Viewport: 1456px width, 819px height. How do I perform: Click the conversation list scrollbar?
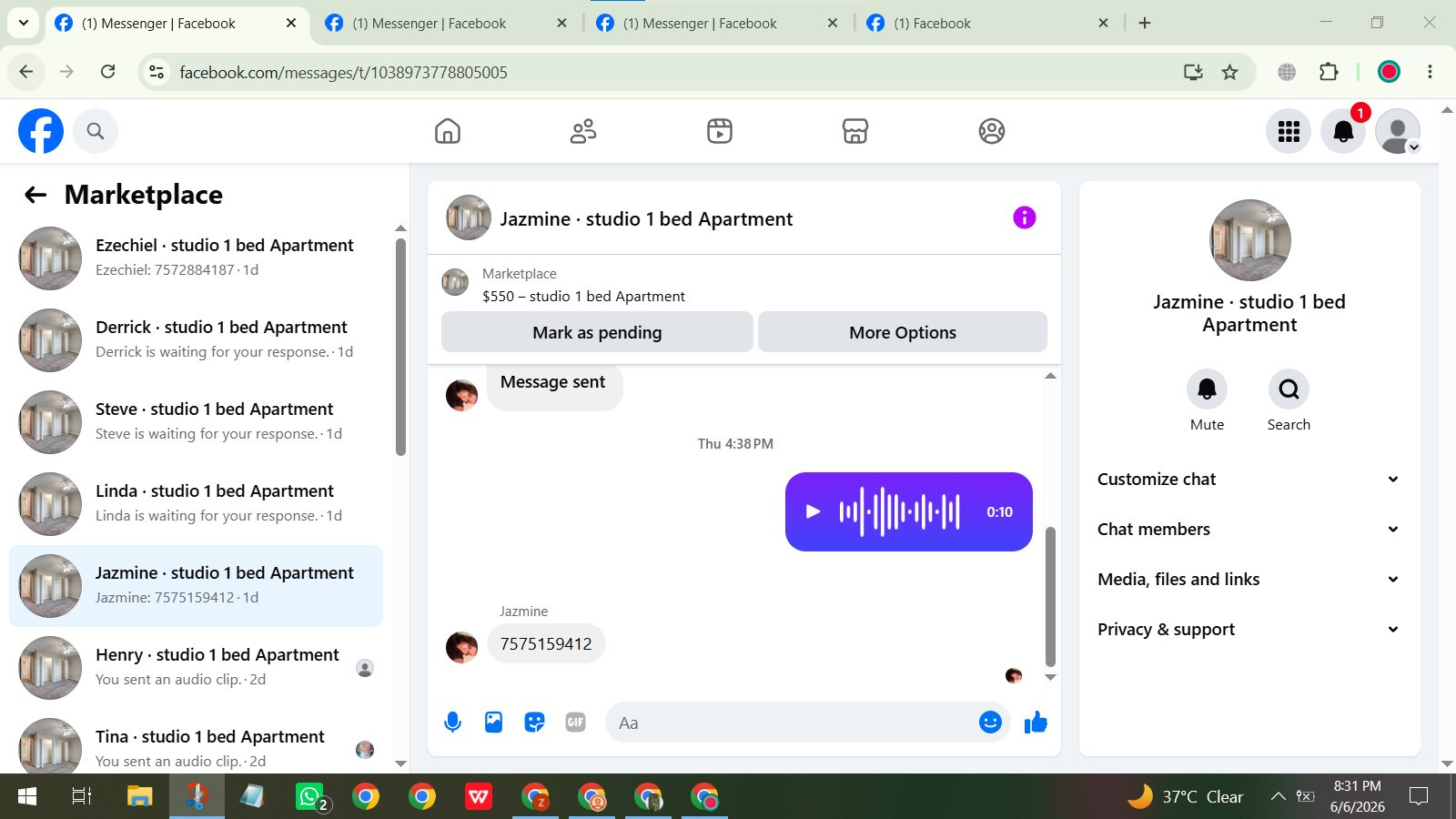[x=400, y=346]
